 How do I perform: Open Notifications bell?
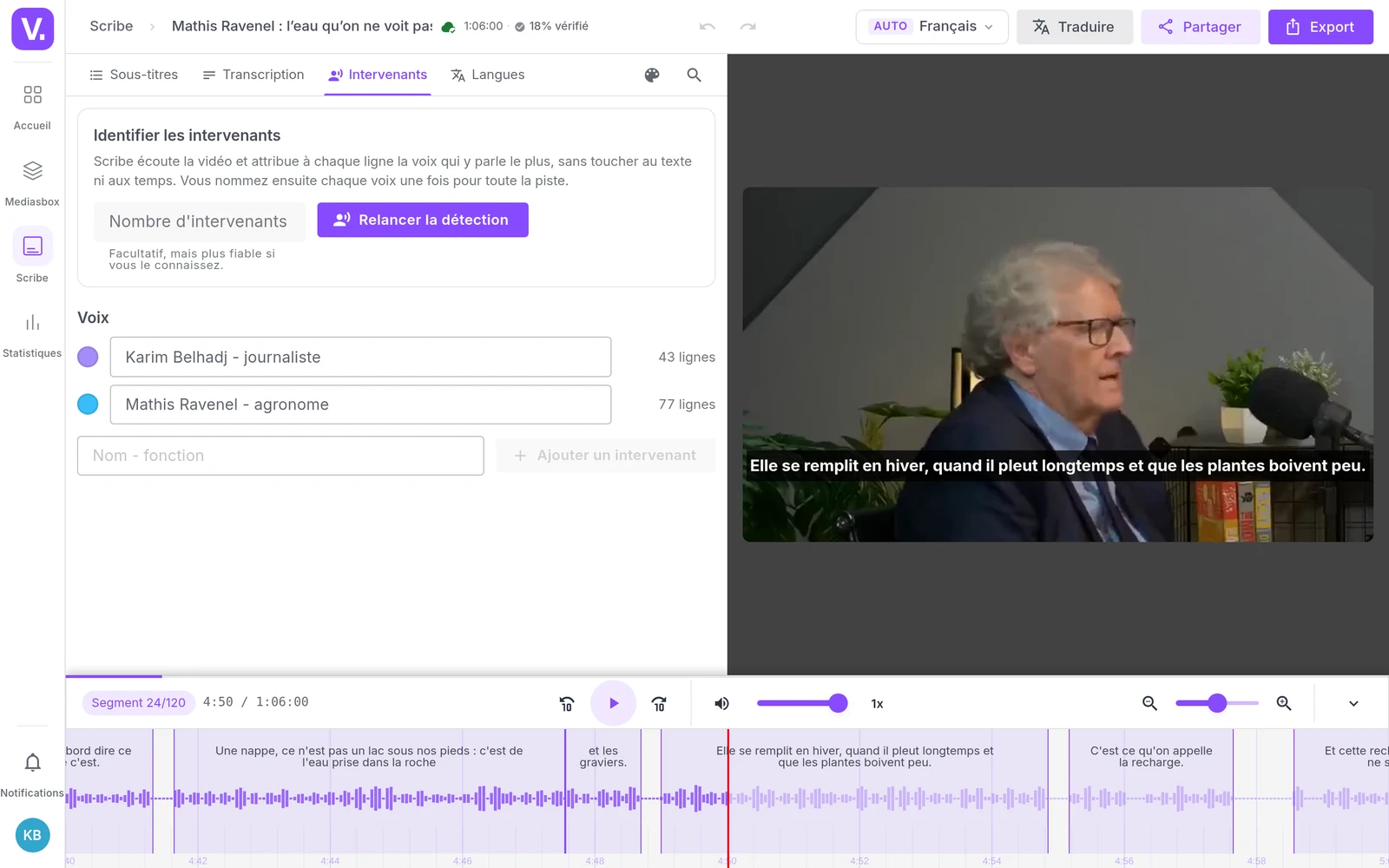[x=32, y=774]
